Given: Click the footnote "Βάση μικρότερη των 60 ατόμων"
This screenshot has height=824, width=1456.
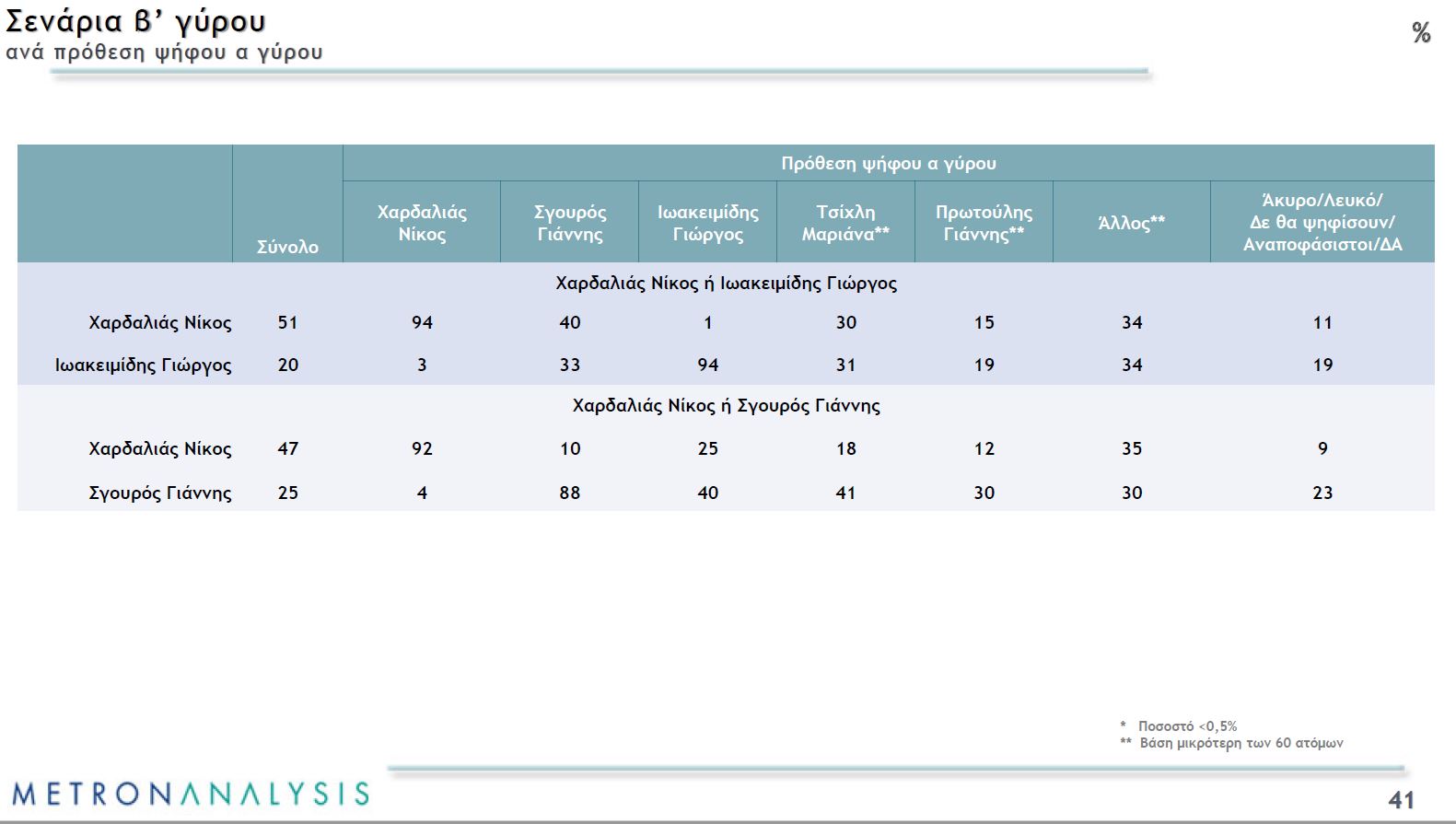Looking at the screenshot, I should click(x=1241, y=743).
